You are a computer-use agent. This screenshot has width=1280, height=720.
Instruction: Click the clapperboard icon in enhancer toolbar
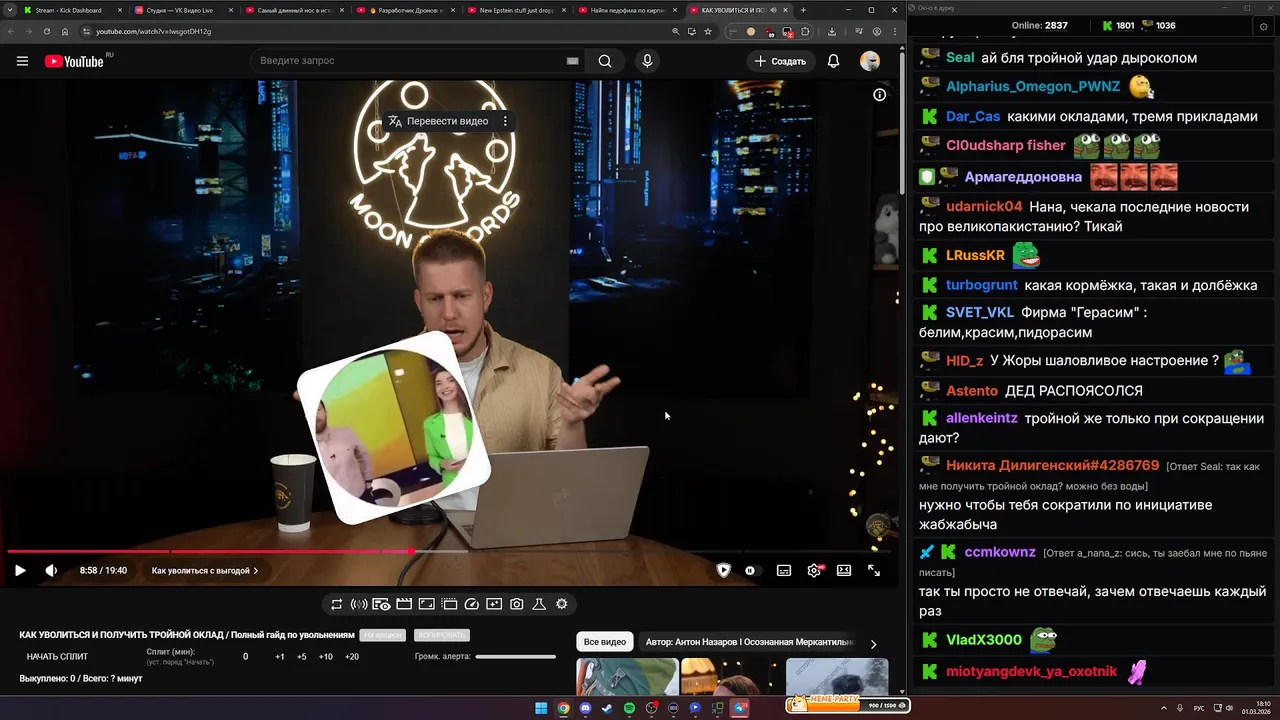point(404,604)
